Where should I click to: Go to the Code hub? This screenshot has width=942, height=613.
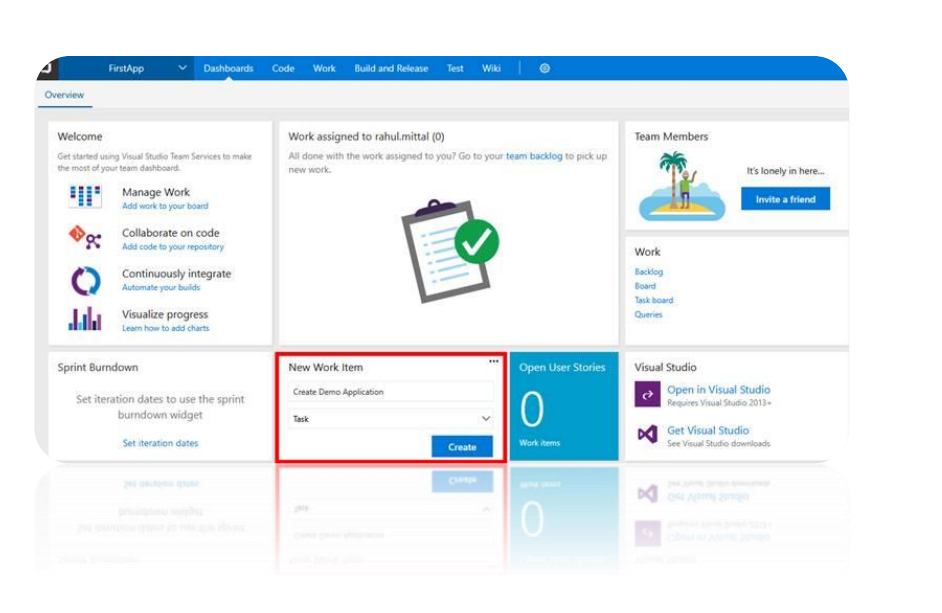283,68
